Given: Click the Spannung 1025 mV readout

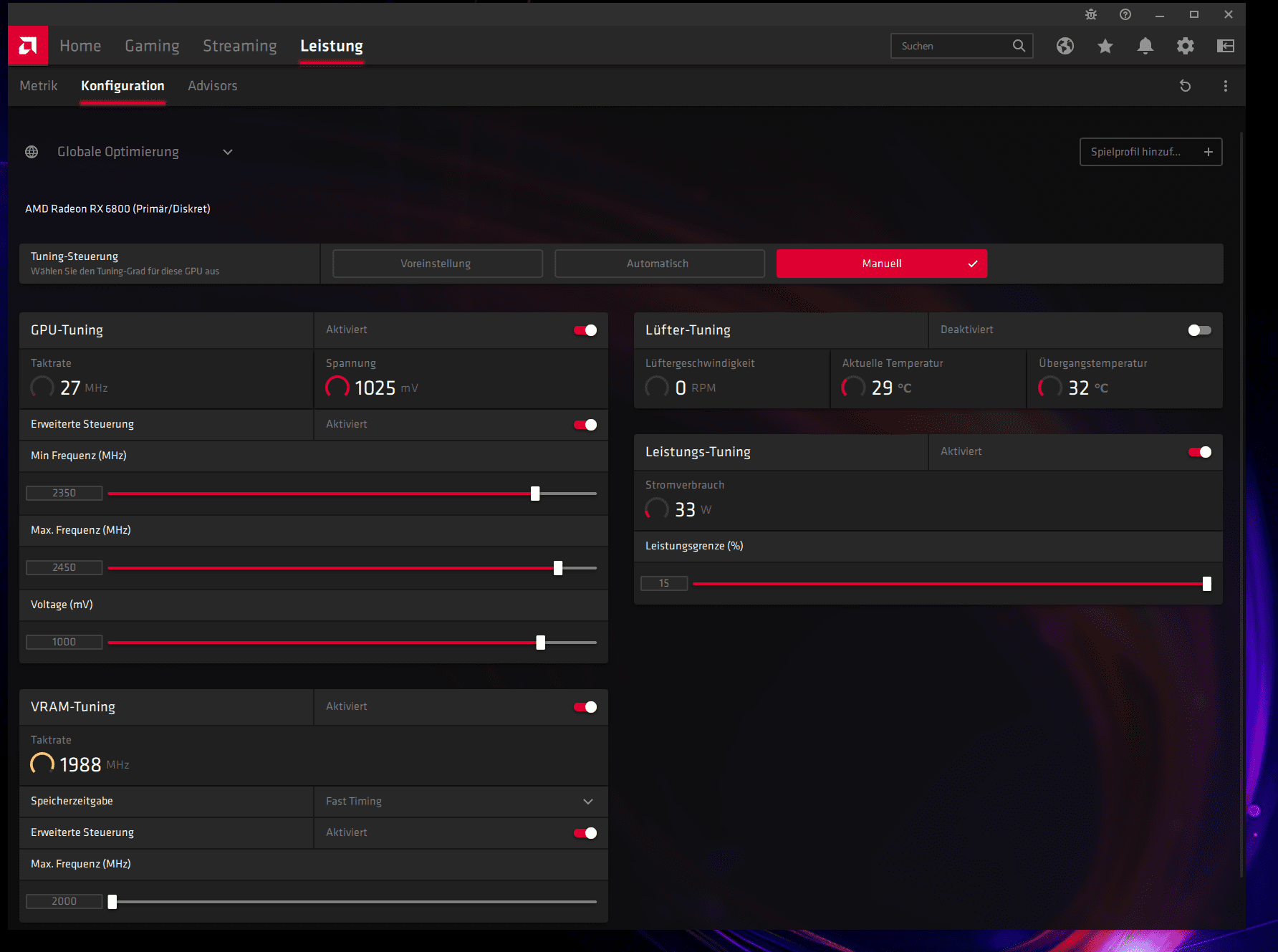Looking at the screenshot, I should (372, 388).
